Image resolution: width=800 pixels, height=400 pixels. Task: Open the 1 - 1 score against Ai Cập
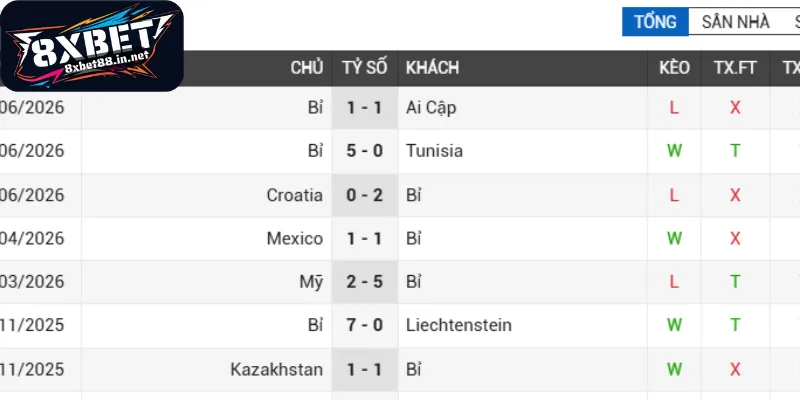point(365,108)
